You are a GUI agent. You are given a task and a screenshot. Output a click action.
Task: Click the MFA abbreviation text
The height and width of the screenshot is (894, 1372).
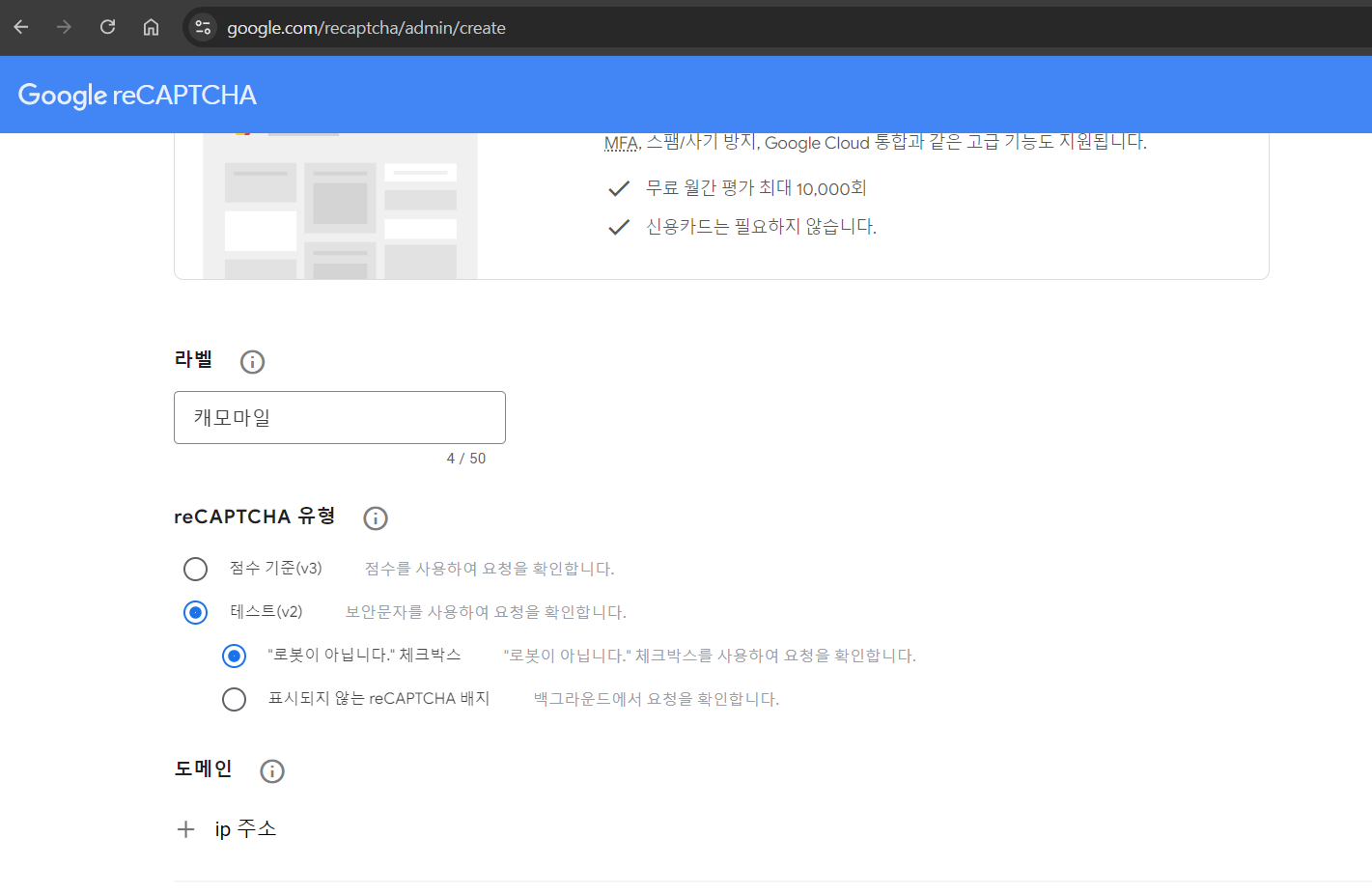(x=621, y=143)
